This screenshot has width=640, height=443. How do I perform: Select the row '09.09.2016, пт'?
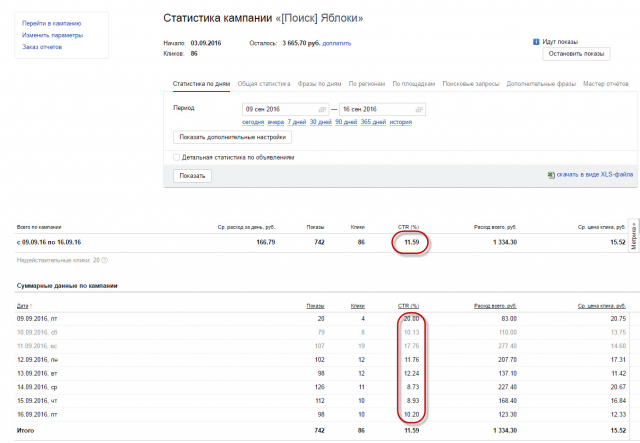tap(322, 319)
